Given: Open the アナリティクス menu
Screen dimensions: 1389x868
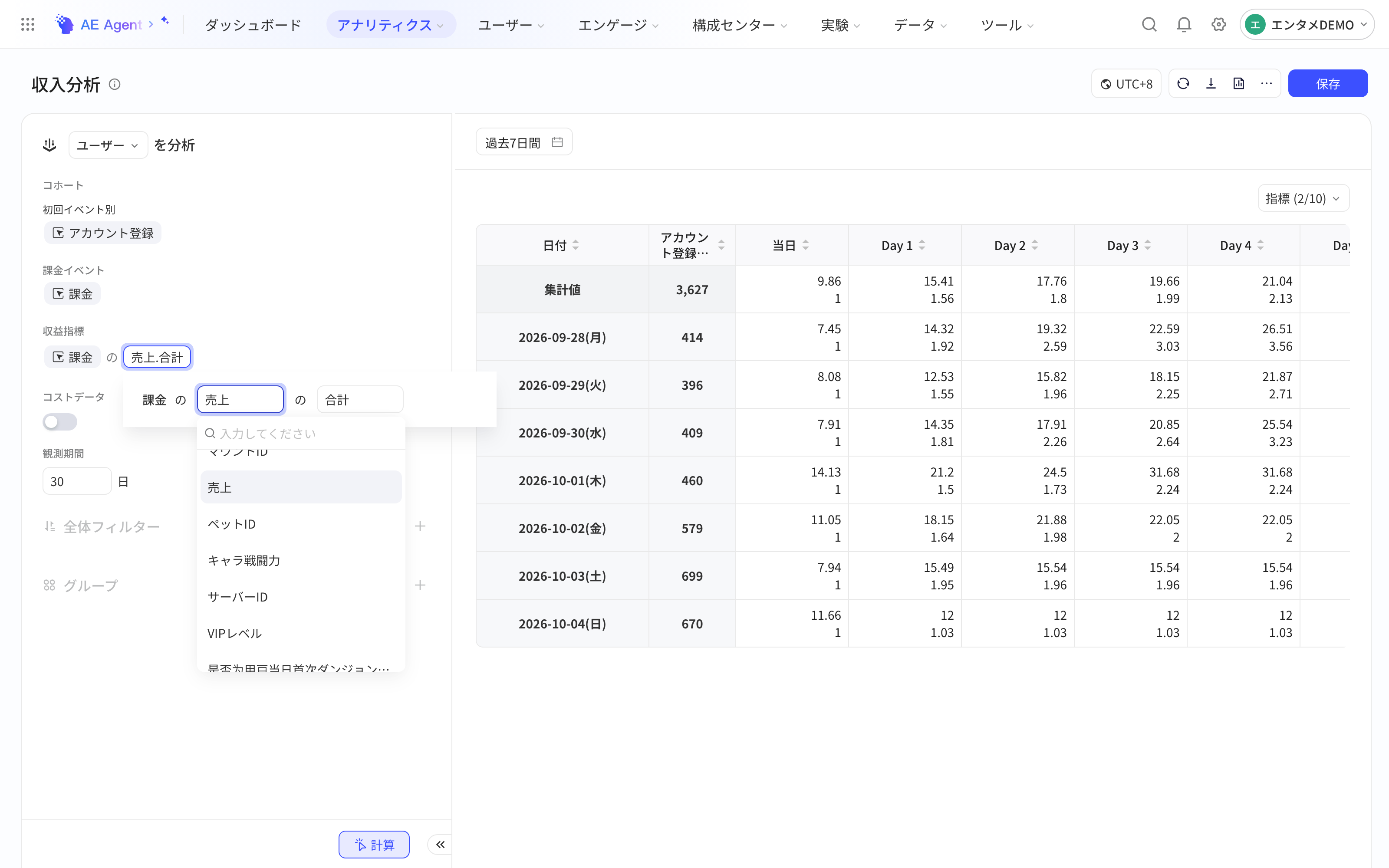Looking at the screenshot, I should point(391,25).
